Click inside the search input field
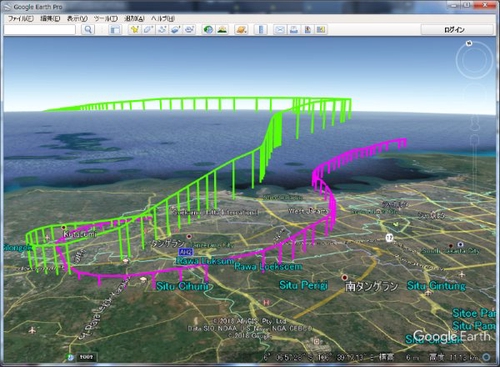Screen dimensions: 500x367 [x=40, y=30]
